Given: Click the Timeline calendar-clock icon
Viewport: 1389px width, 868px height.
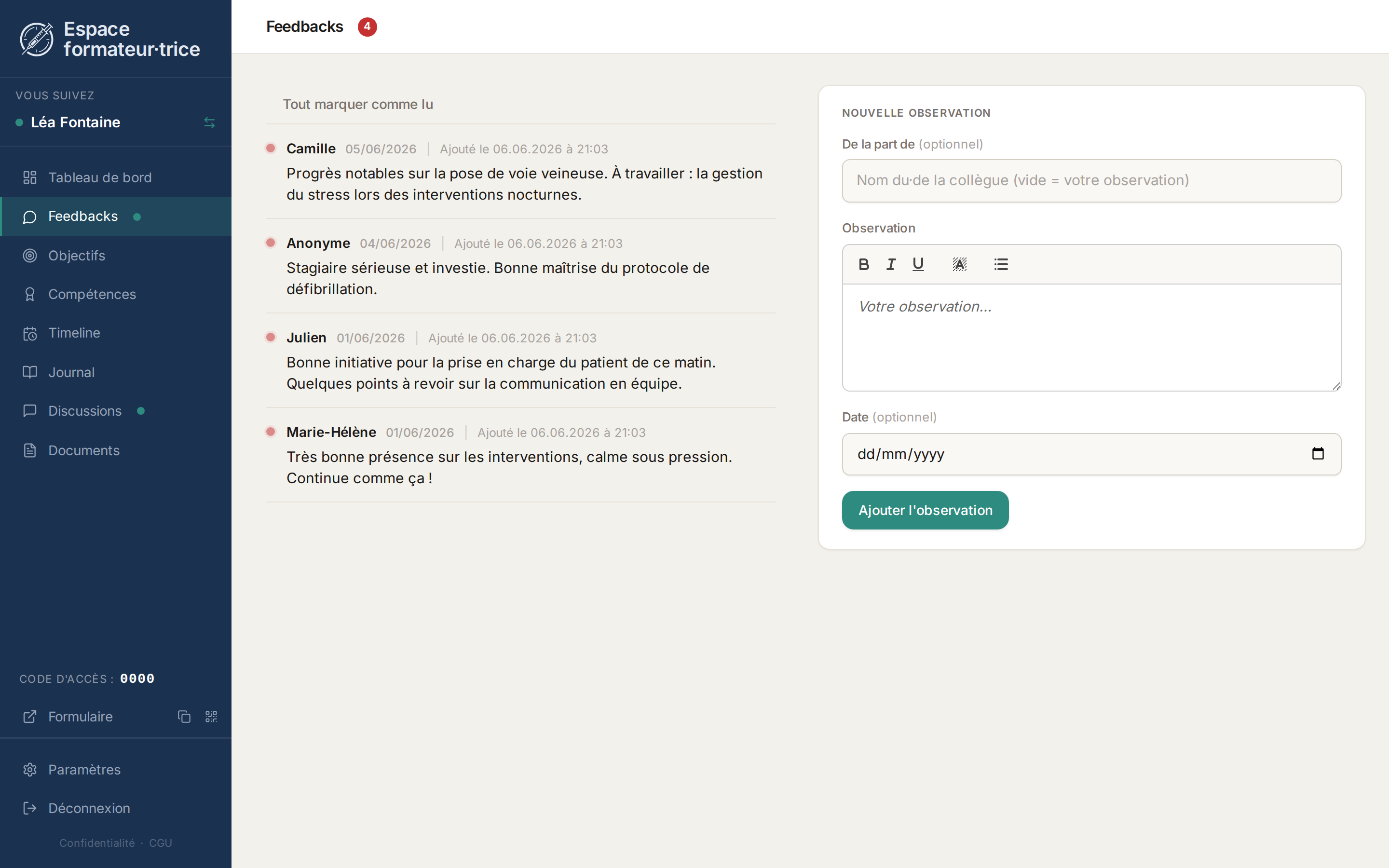Looking at the screenshot, I should point(30,334).
